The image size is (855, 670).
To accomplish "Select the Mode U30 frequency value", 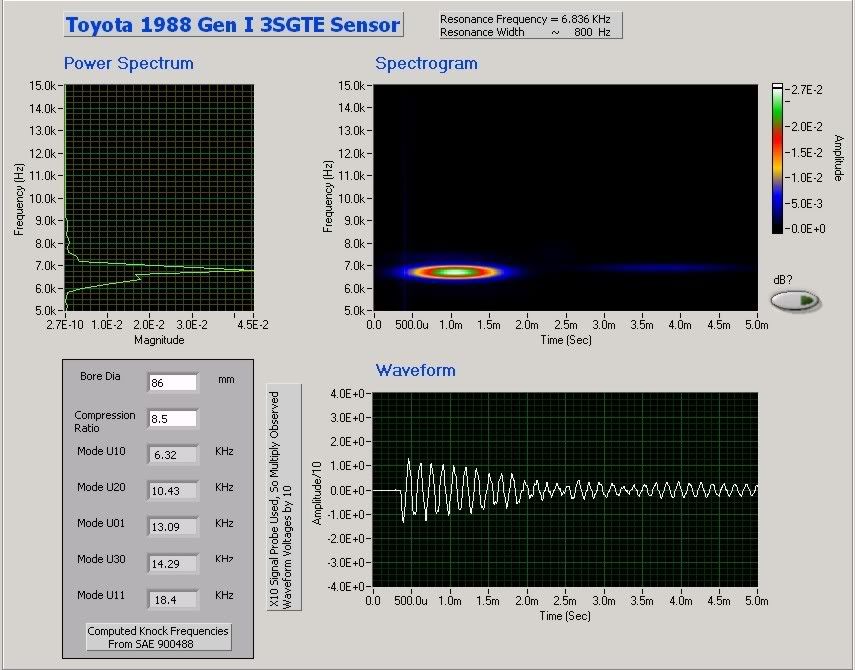I will coord(172,562).
